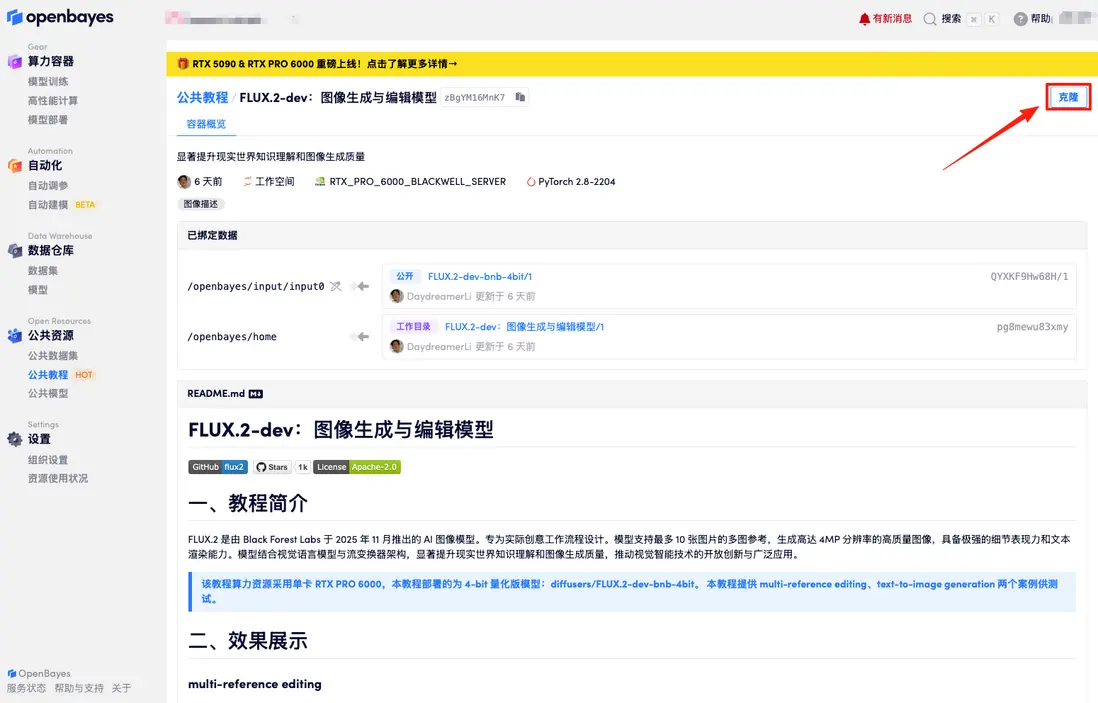The width and height of the screenshot is (1098, 703).
Task: Click the pg8mewu83xmy identifier text
Action: point(1032,327)
